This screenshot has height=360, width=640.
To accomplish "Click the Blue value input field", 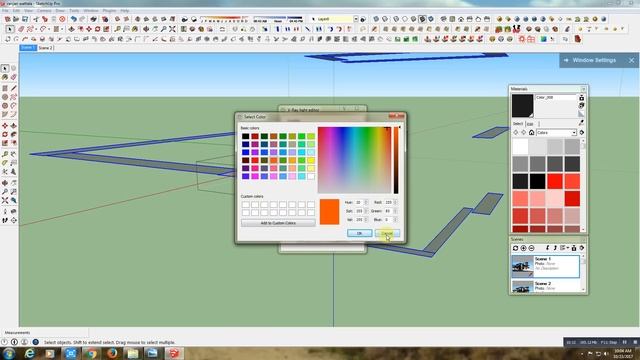I will pyautogui.click(x=388, y=220).
